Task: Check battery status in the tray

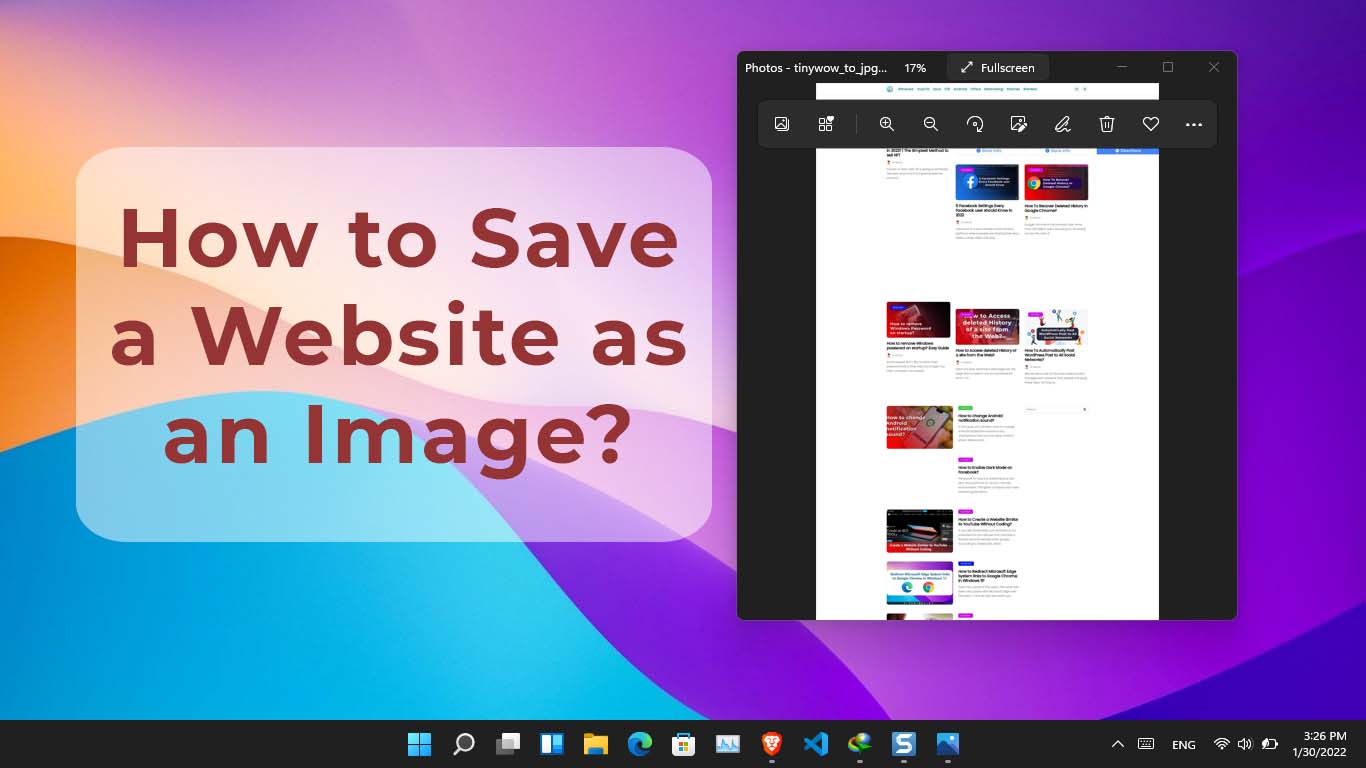Action: [x=1270, y=744]
